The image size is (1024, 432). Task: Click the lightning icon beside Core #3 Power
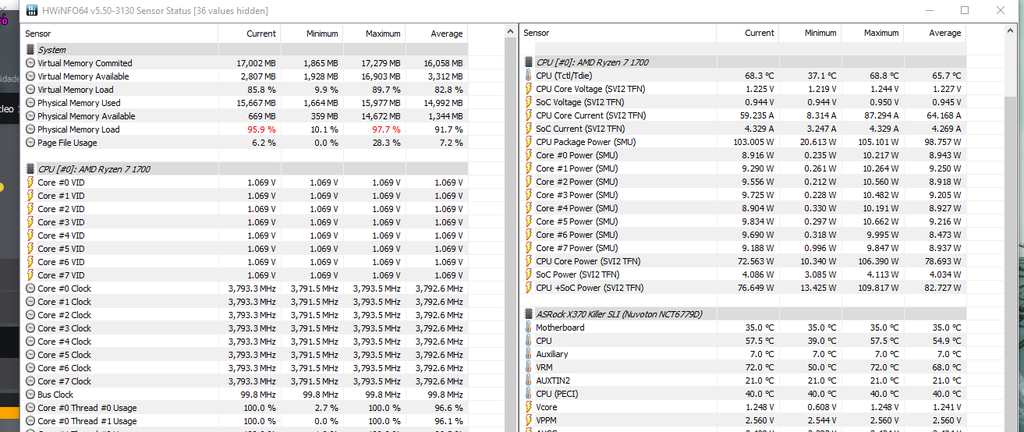(529, 194)
